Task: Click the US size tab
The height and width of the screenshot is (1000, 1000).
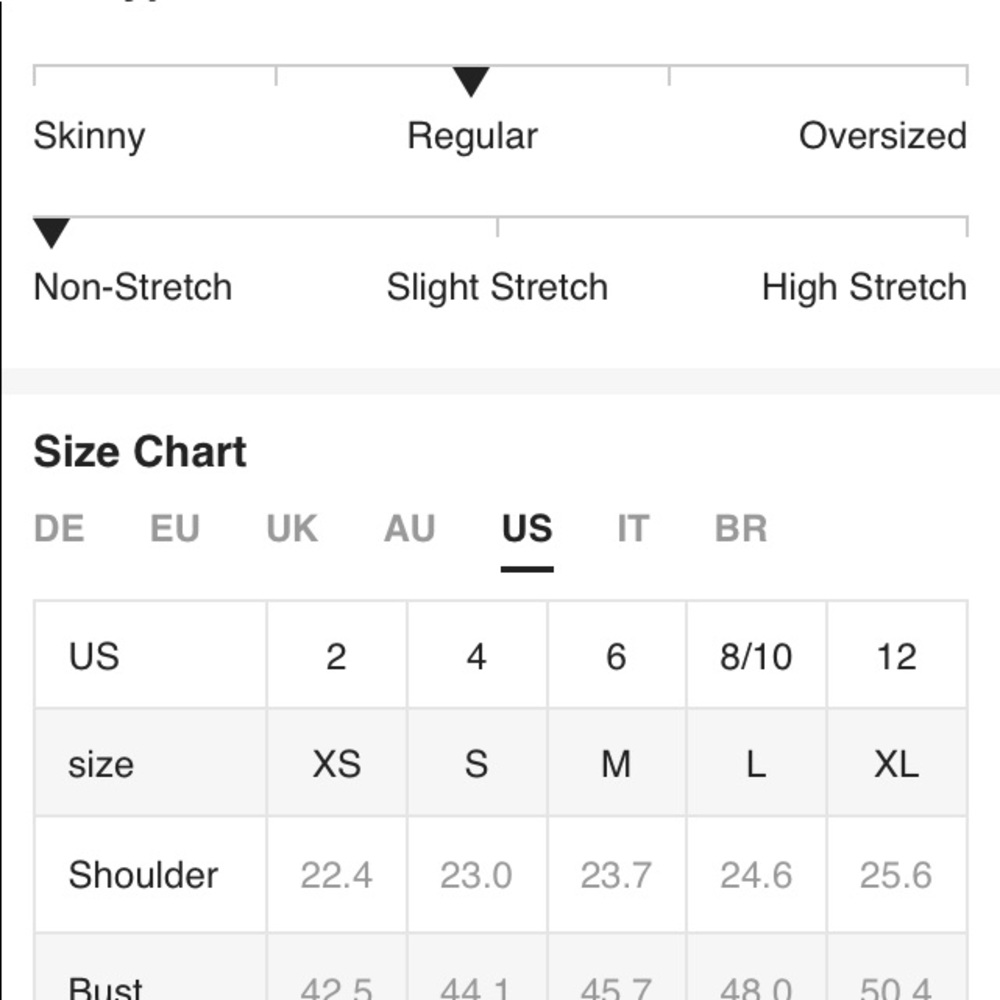Action: click(x=527, y=528)
